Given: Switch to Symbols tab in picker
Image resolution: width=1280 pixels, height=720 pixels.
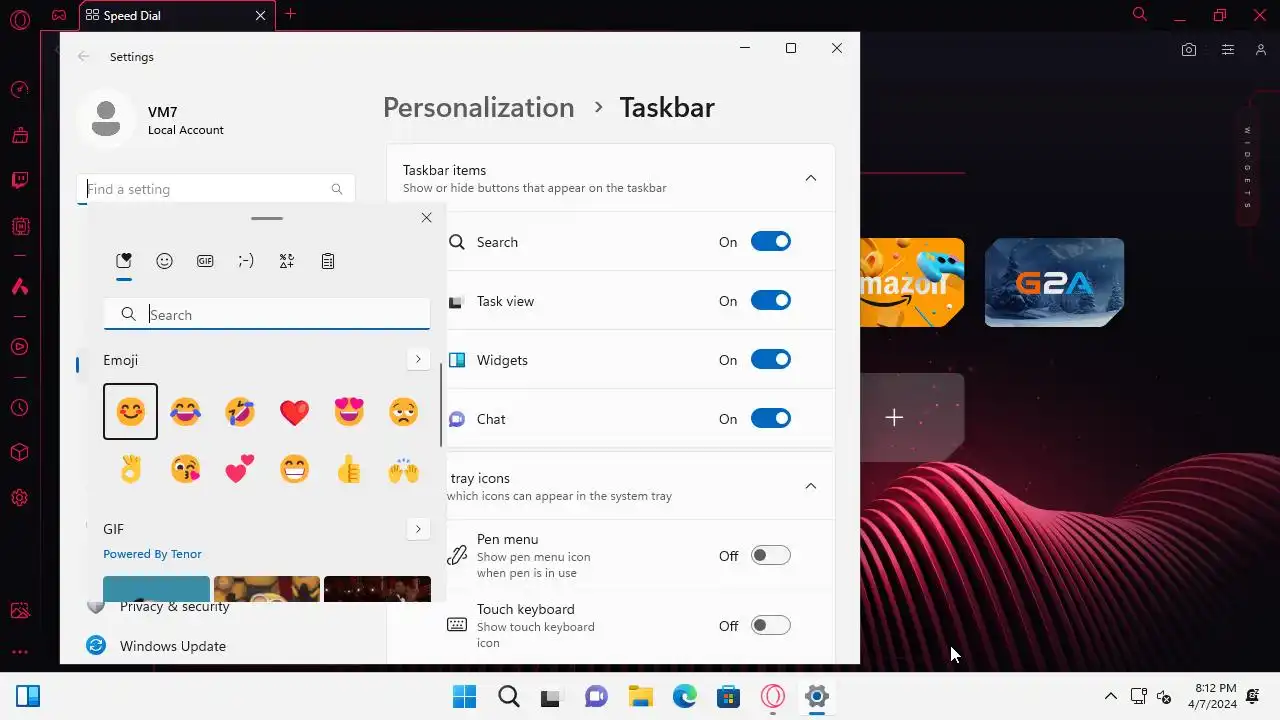Looking at the screenshot, I should pos(287,261).
